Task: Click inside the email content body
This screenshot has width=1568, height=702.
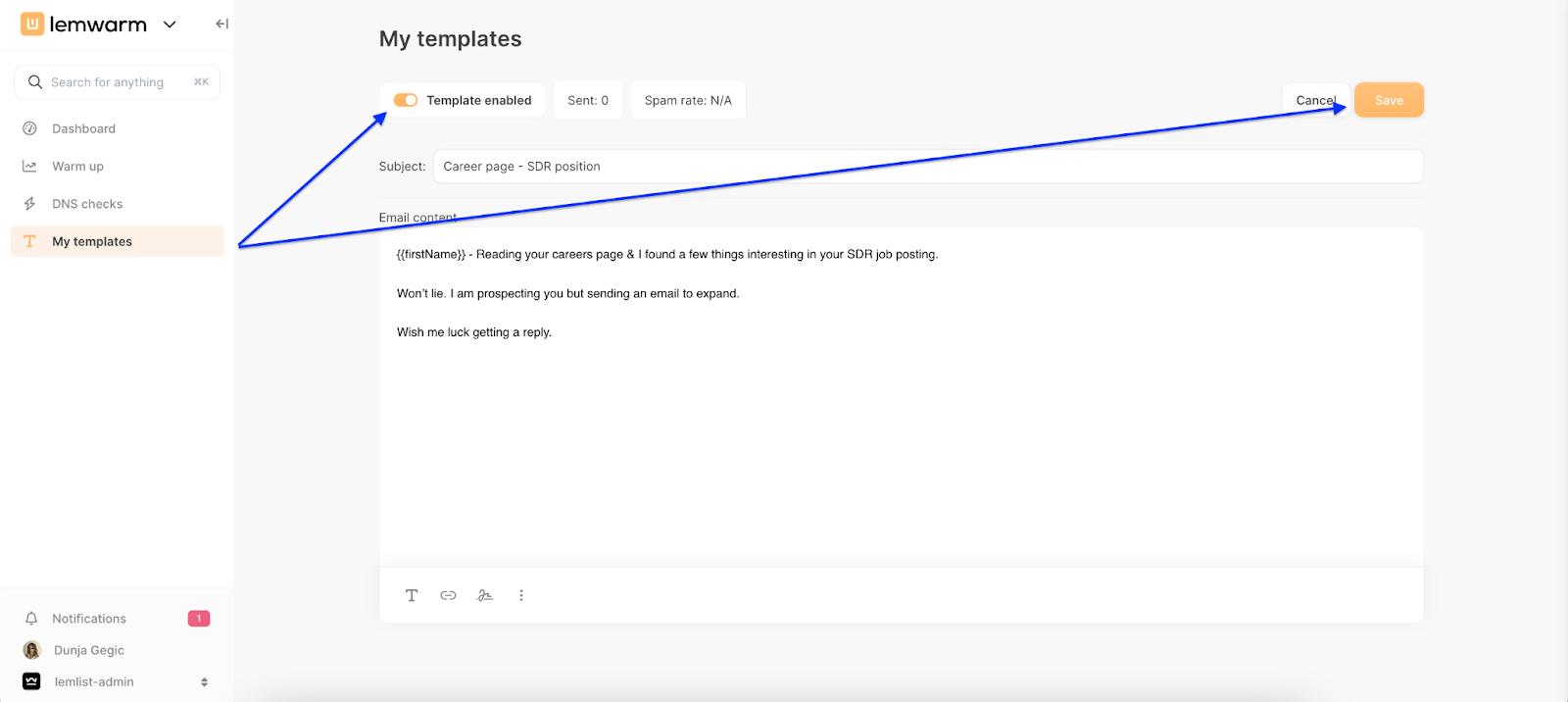Action: click(900, 441)
